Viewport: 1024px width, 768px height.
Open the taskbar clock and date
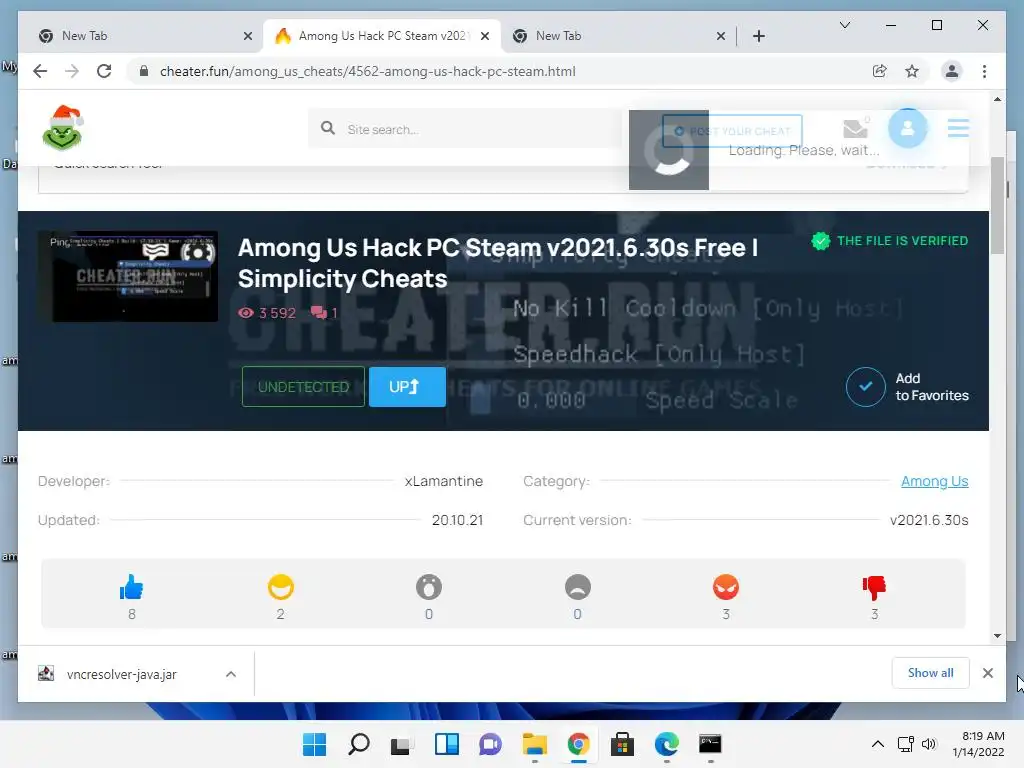(978, 744)
